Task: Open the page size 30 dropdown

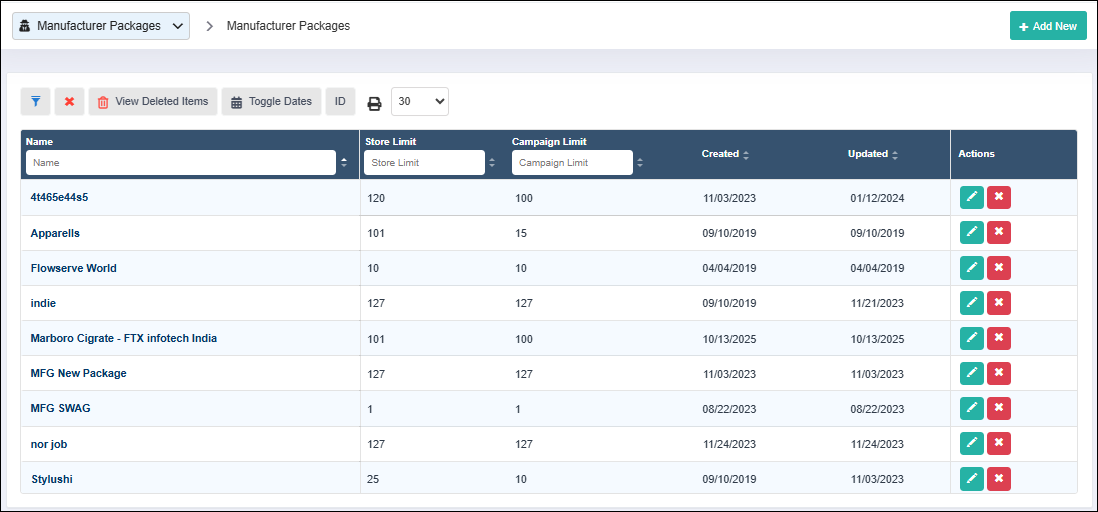Action: point(419,101)
